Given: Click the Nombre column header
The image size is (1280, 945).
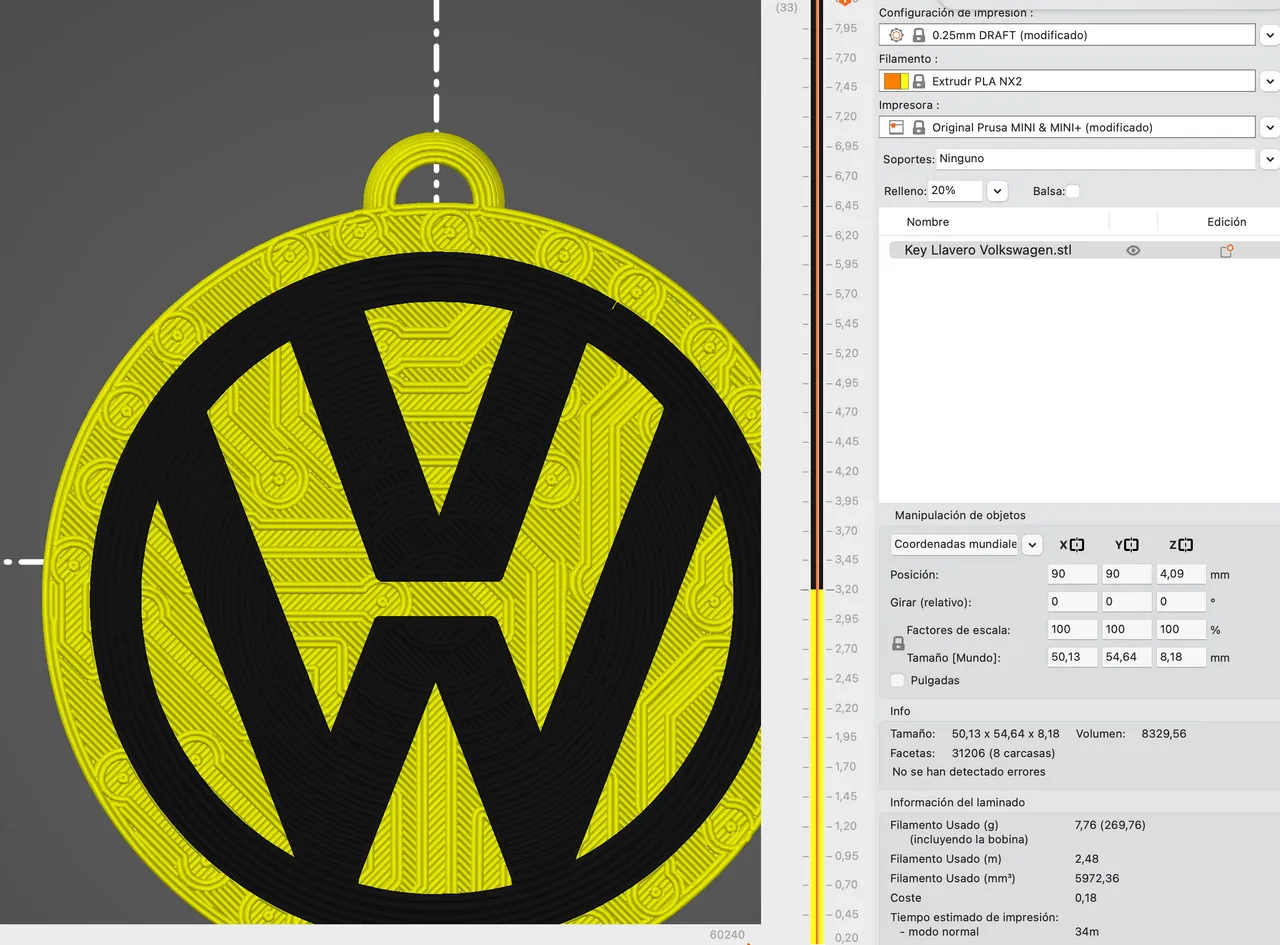Looking at the screenshot, I should (928, 222).
